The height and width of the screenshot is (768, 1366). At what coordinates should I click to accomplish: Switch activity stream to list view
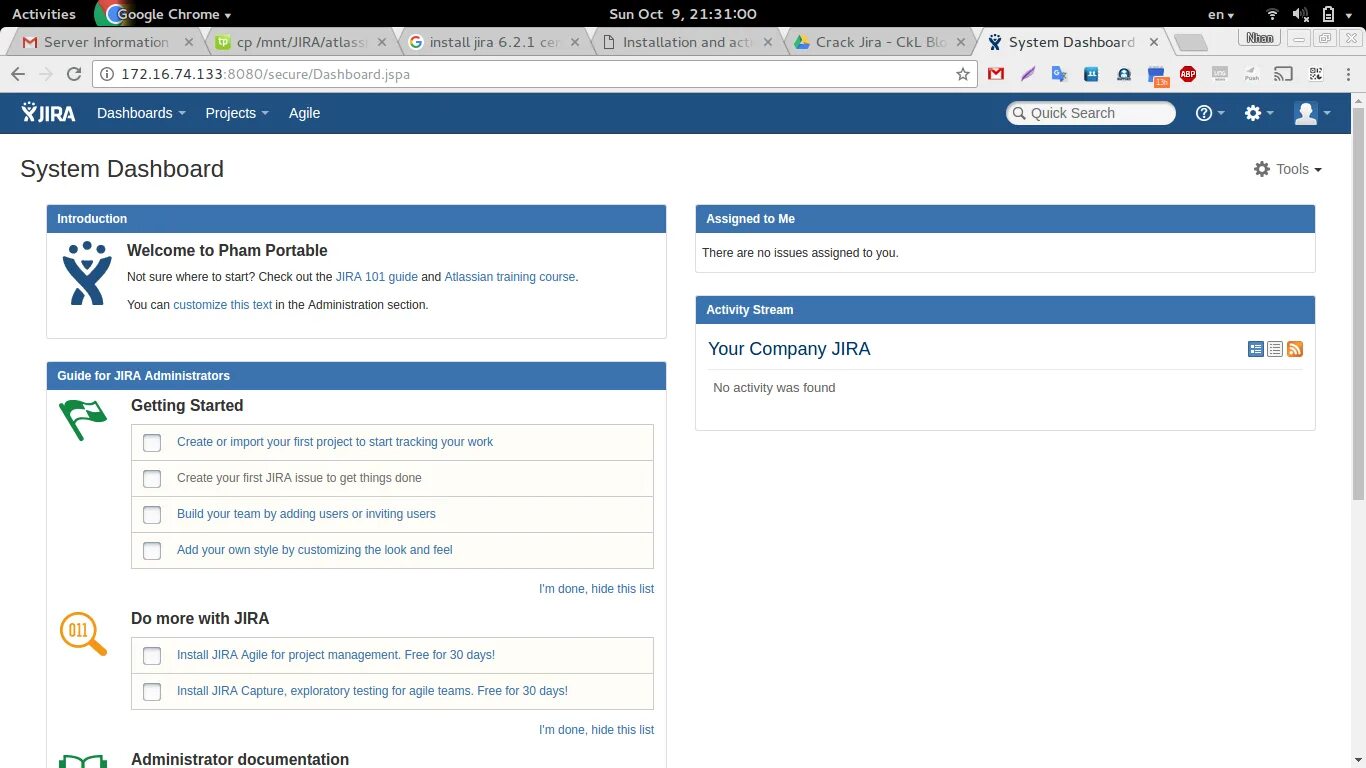tap(1275, 349)
